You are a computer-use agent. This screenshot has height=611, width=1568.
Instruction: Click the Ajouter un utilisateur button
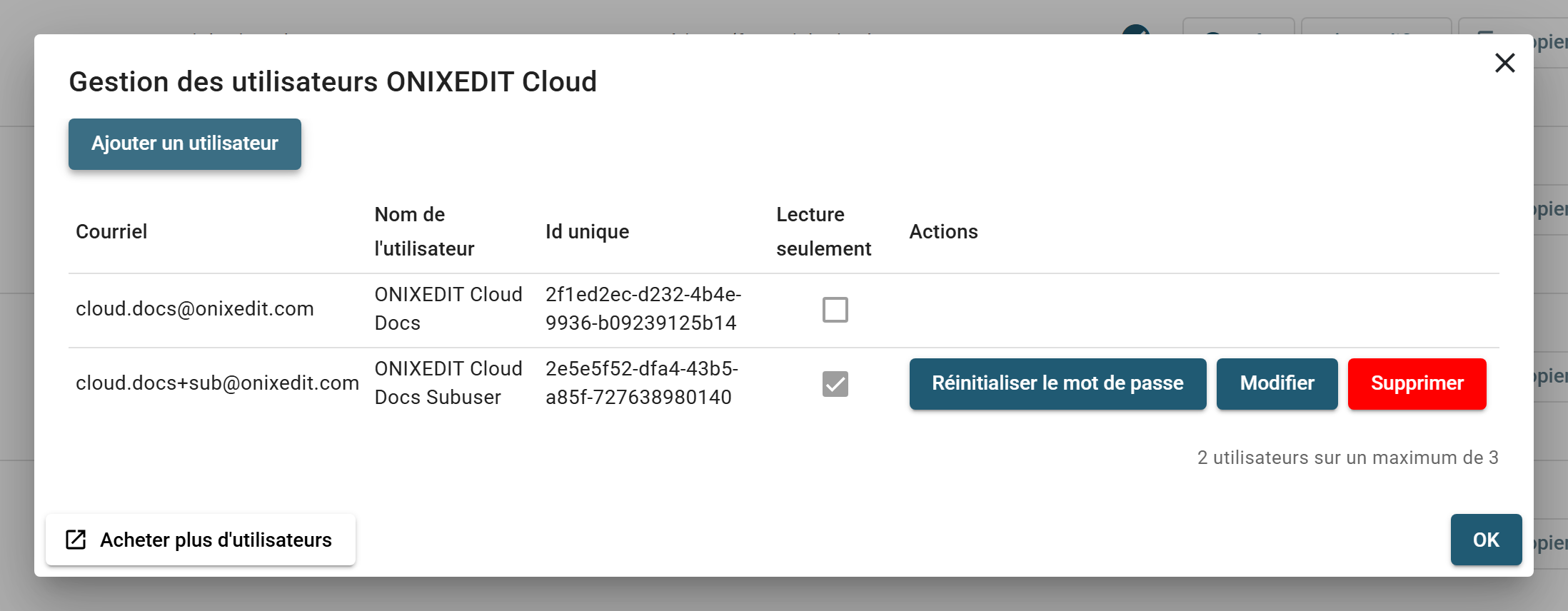[x=185, y=143]
